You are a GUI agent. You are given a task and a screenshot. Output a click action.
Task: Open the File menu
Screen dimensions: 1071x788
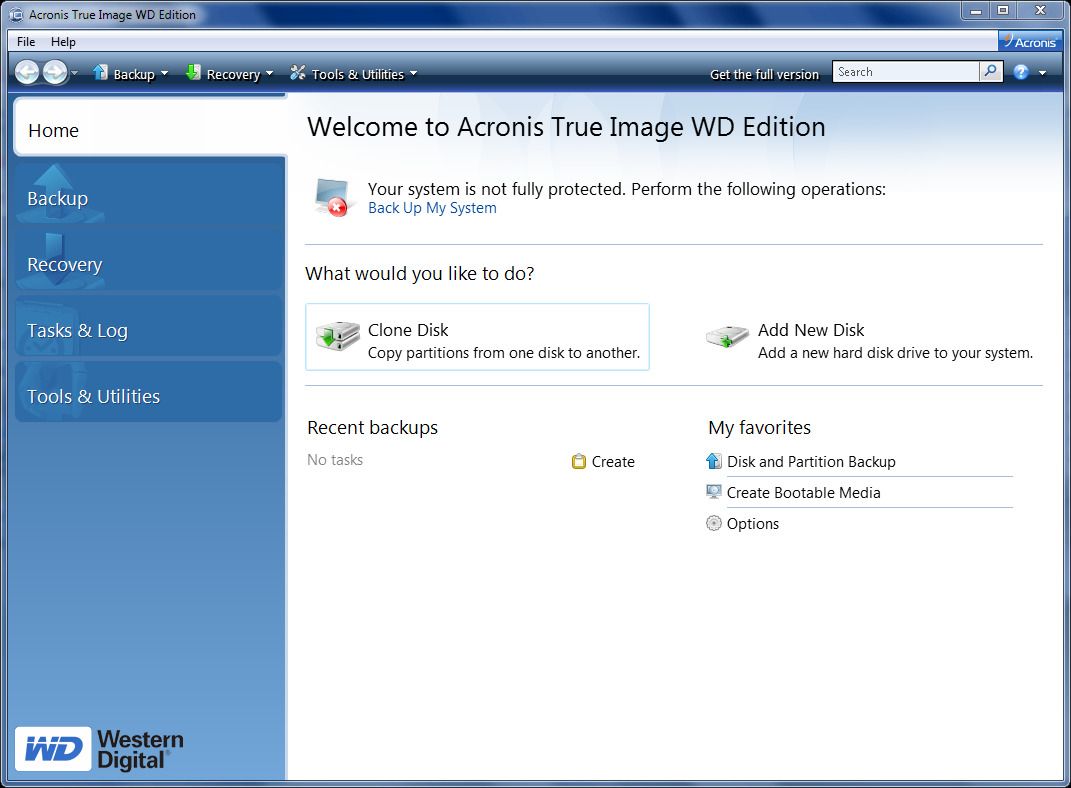click(x=24, y=41)
